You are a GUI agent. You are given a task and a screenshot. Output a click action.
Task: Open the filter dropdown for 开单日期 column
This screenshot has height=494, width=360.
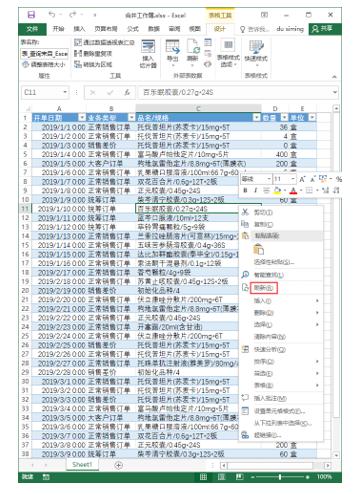82,118
